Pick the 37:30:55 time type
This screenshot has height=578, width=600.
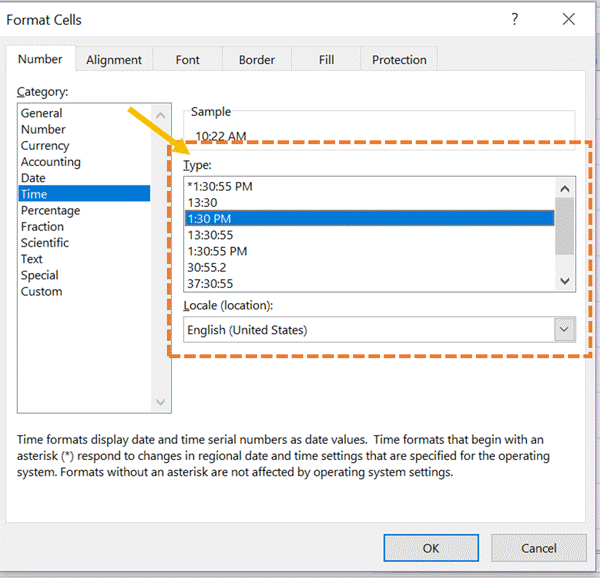pos(370,283)
